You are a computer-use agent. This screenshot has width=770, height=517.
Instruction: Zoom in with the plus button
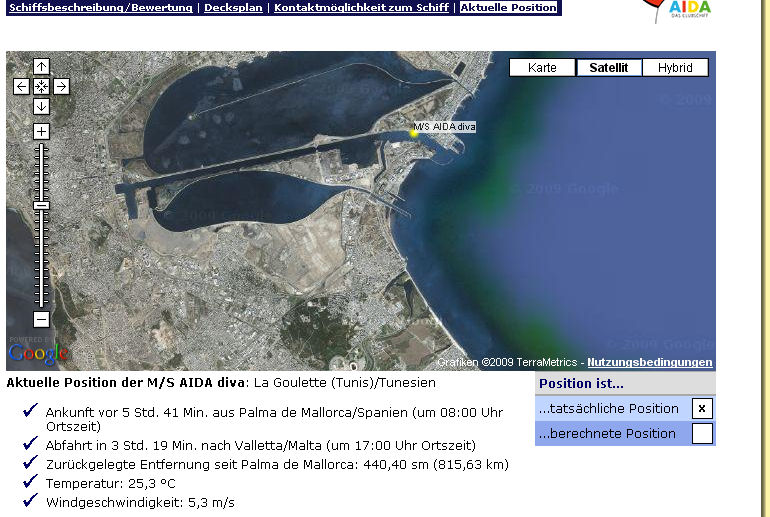41,131
